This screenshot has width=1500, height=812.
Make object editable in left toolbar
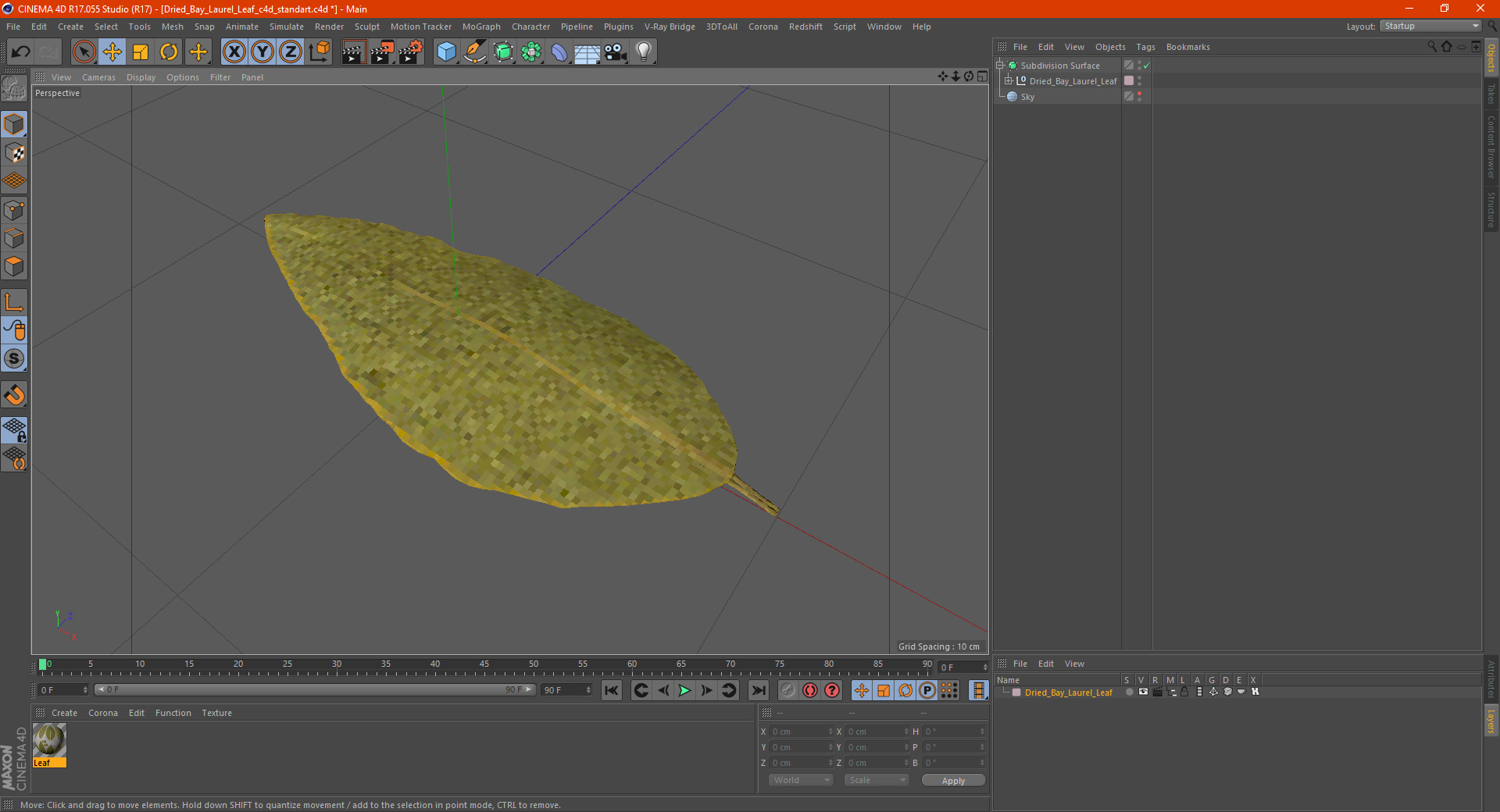(14, 89)
